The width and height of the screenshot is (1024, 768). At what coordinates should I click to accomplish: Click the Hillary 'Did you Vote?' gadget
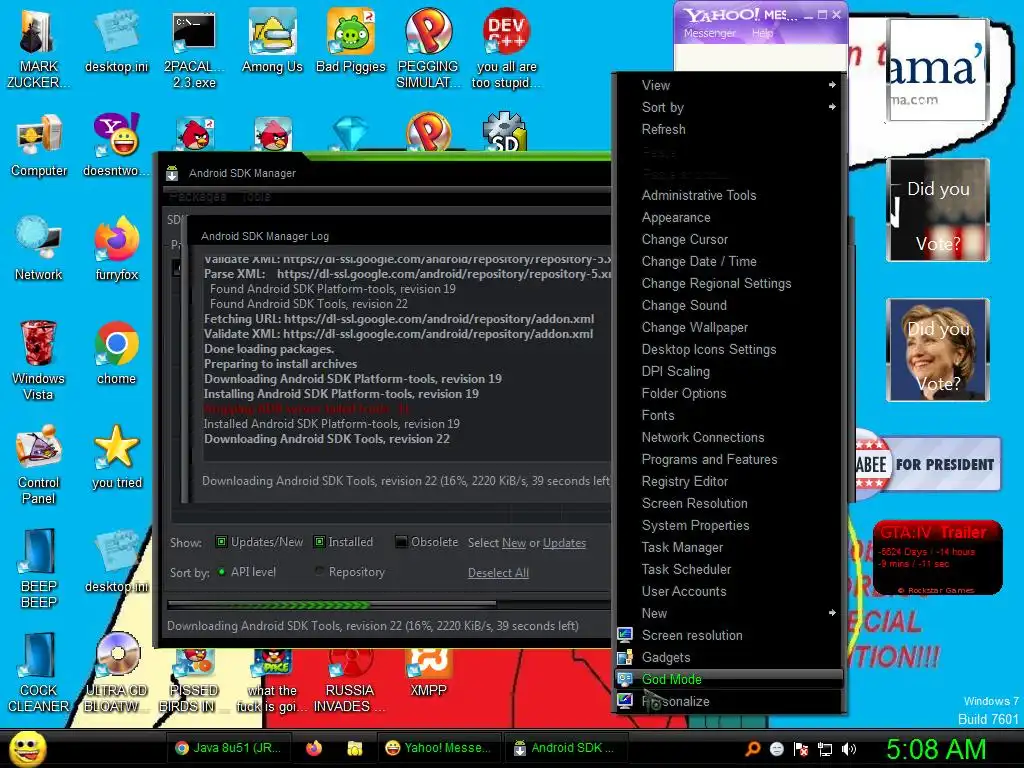[x=938, y=350]
